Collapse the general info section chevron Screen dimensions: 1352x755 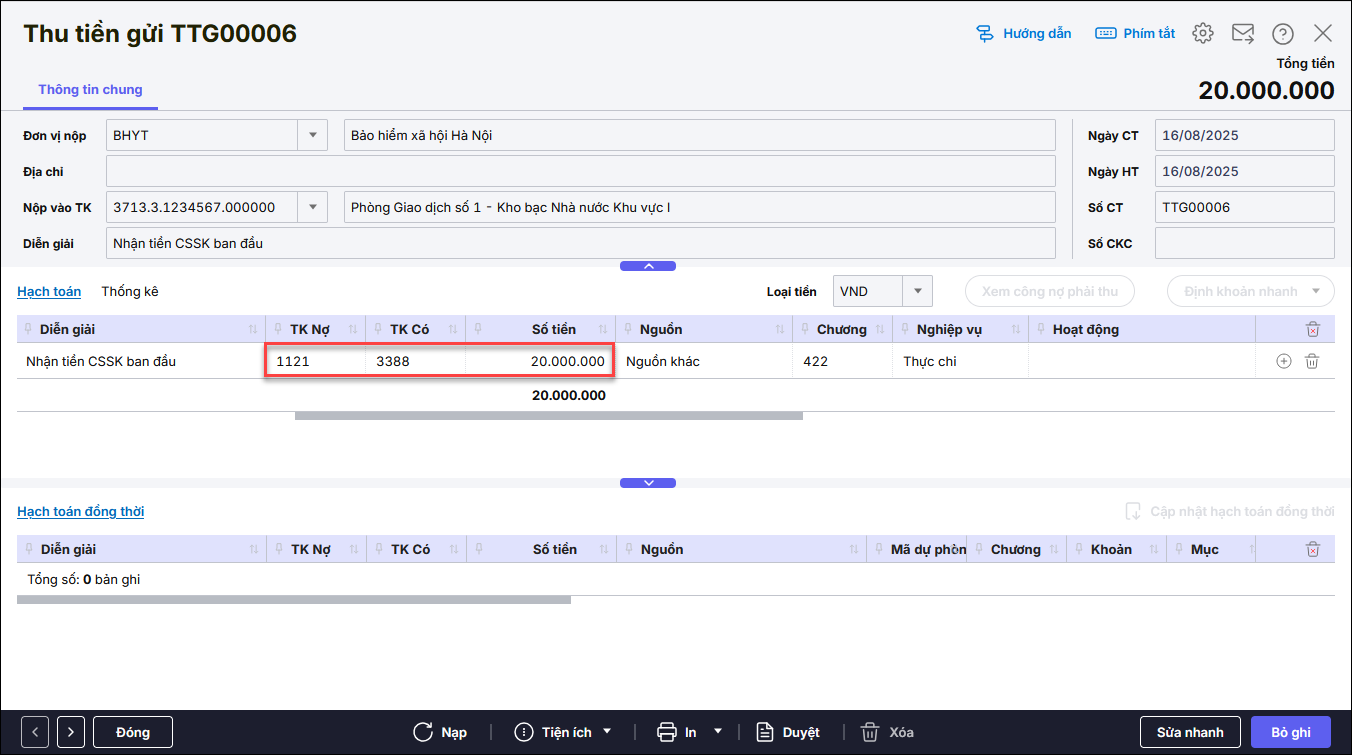(x=648, y=266)
